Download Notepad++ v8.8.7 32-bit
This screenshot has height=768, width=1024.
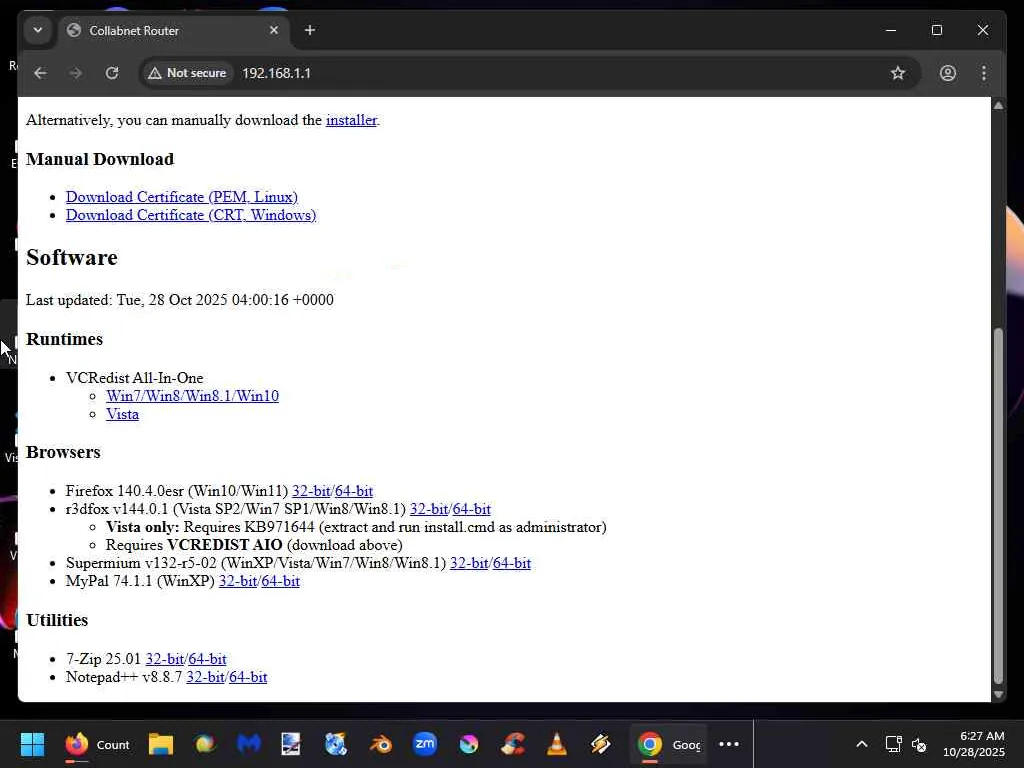pos(205,677)
